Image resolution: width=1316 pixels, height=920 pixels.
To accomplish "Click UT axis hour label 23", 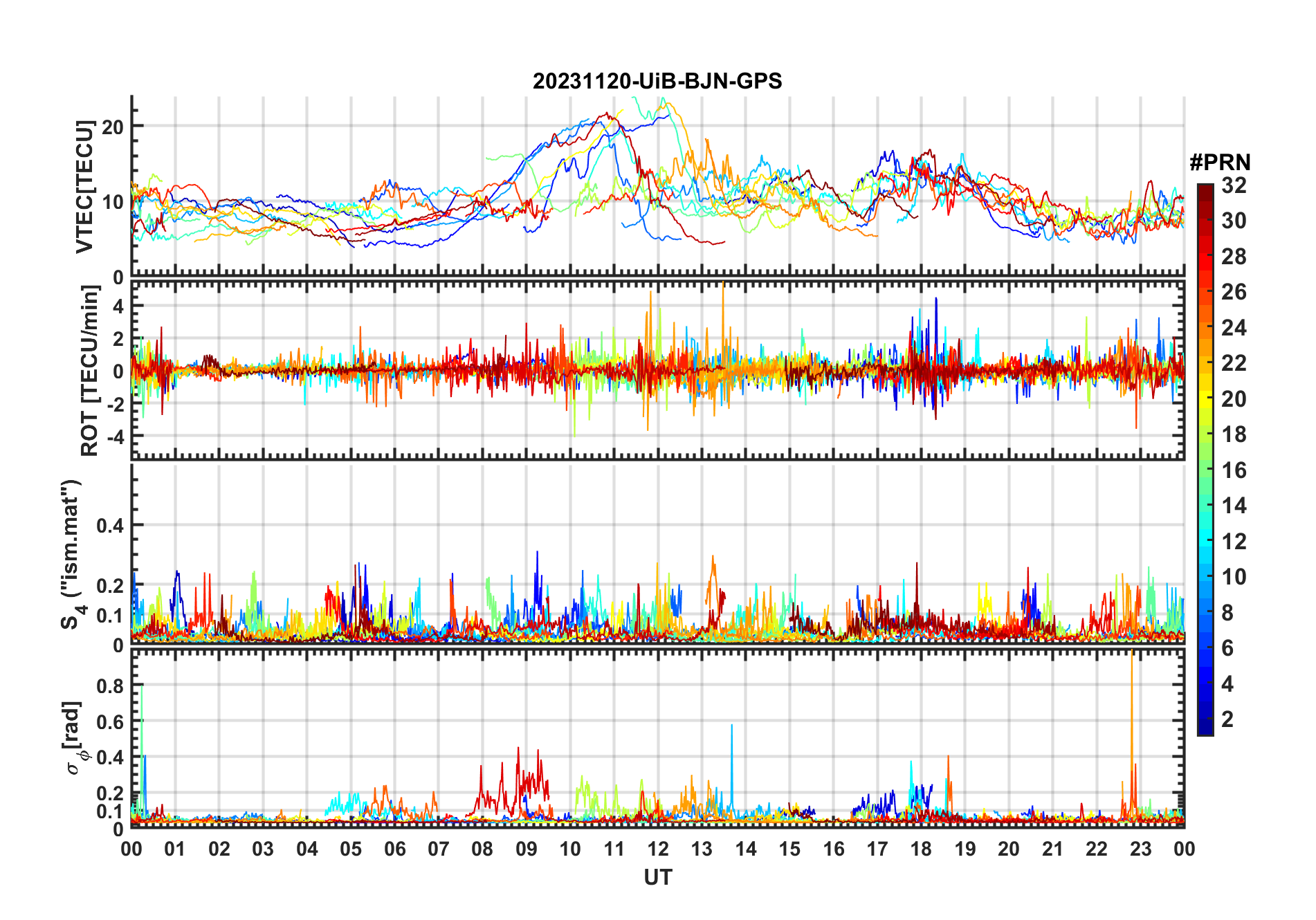I will point(1141,849).
